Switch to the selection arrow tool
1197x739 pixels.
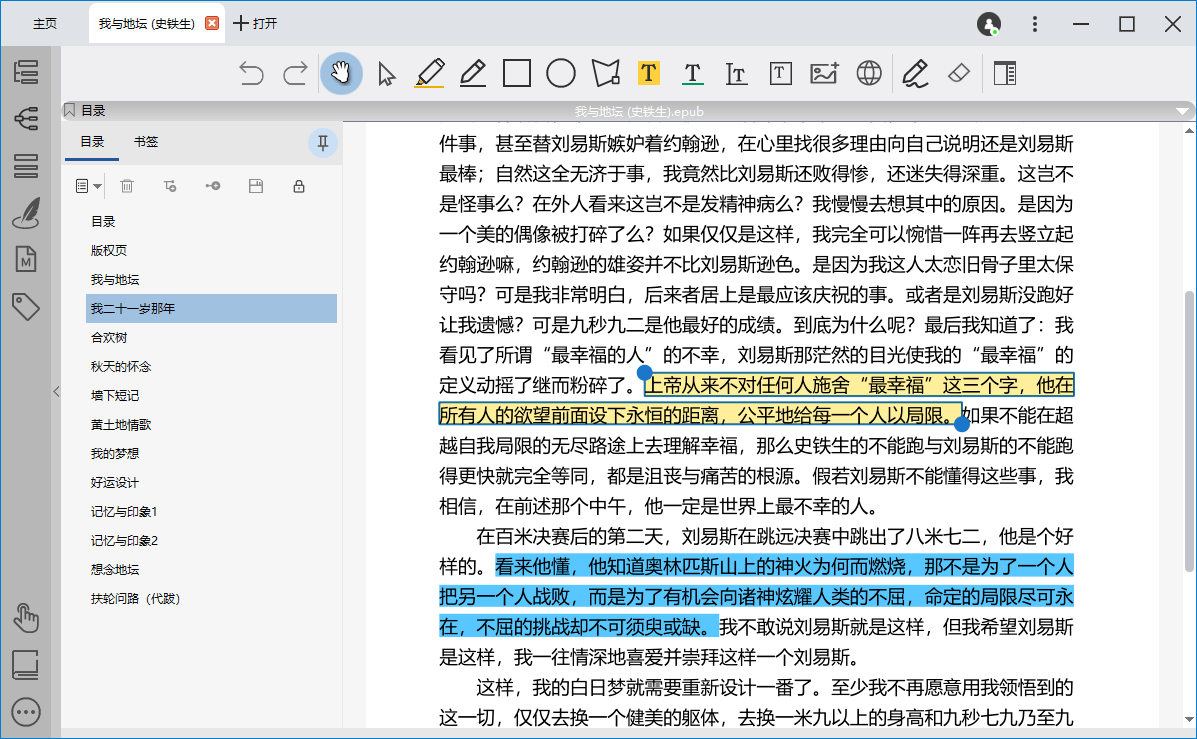coord(385,73)
